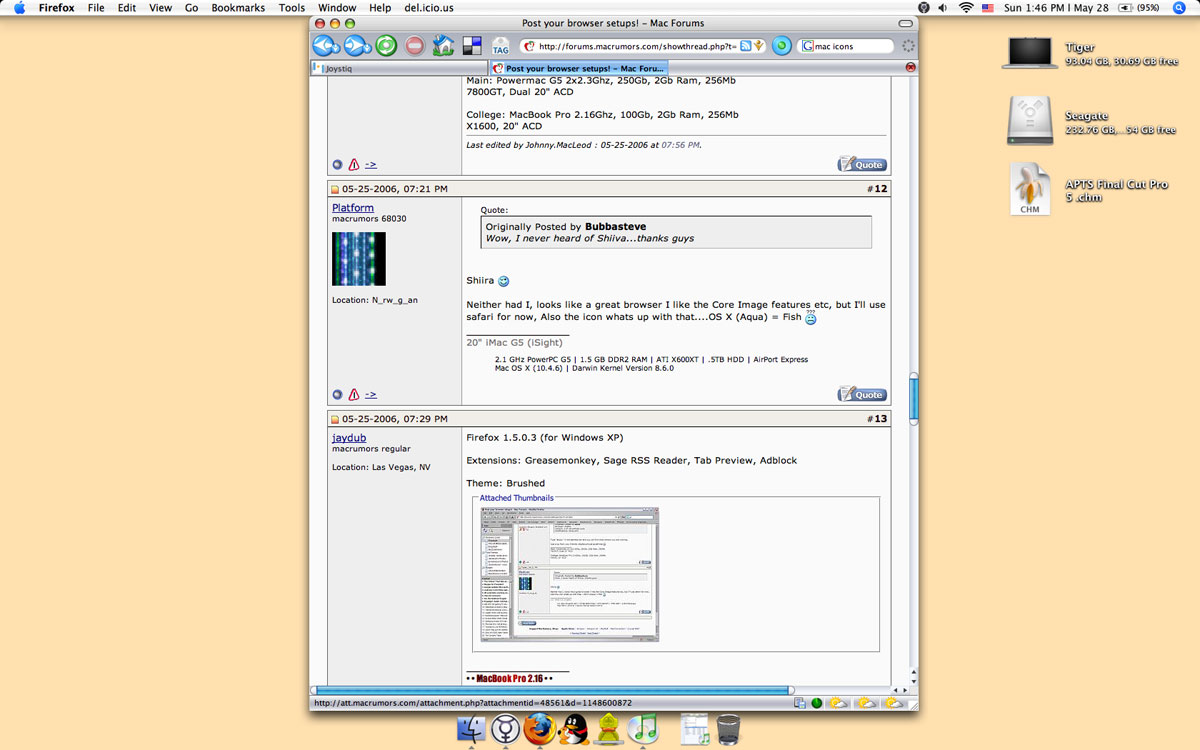
Task: Click the status bar page-copy icon
Action: click(800, 703)
